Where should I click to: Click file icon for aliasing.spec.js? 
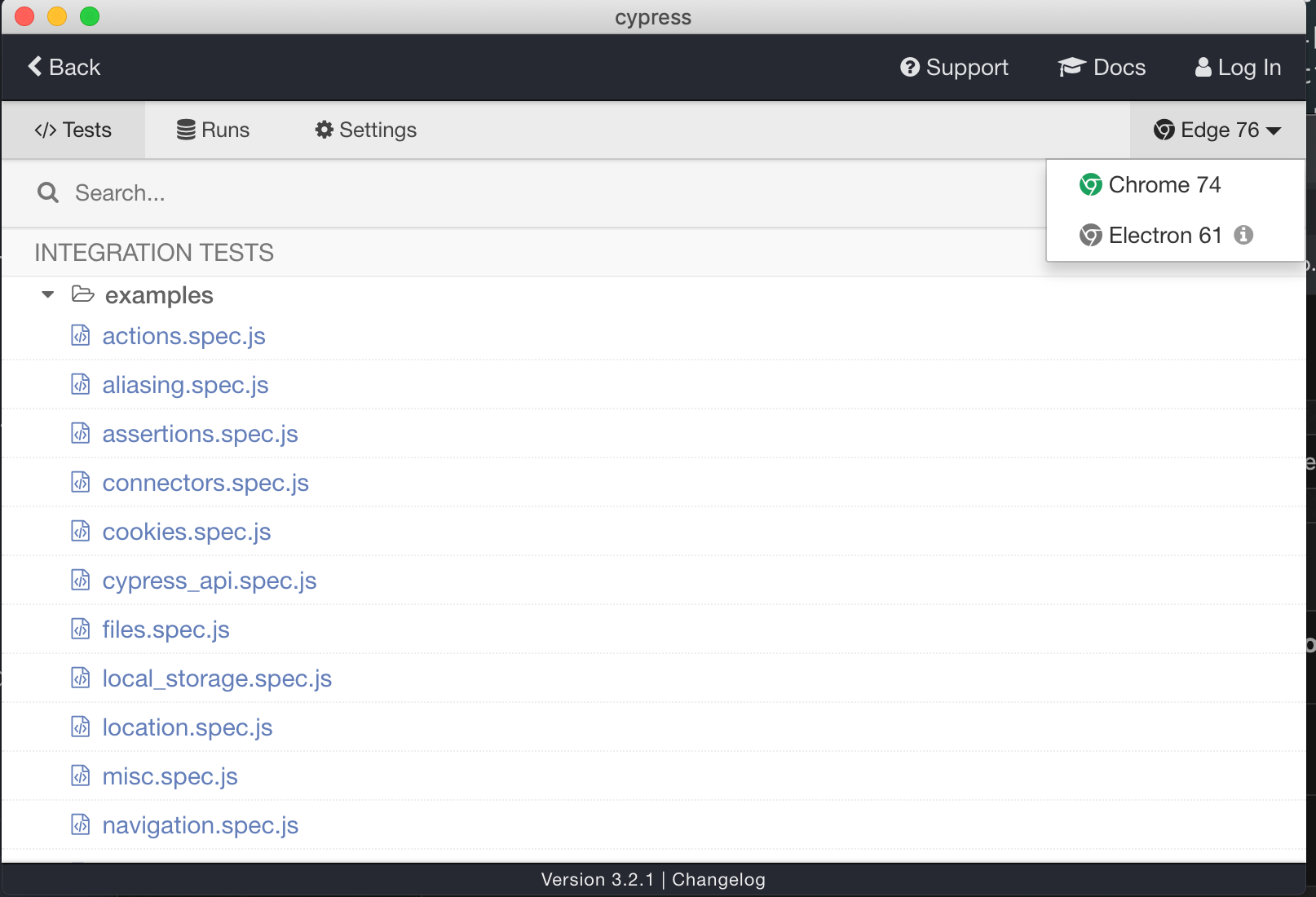(x=80, y=384)
